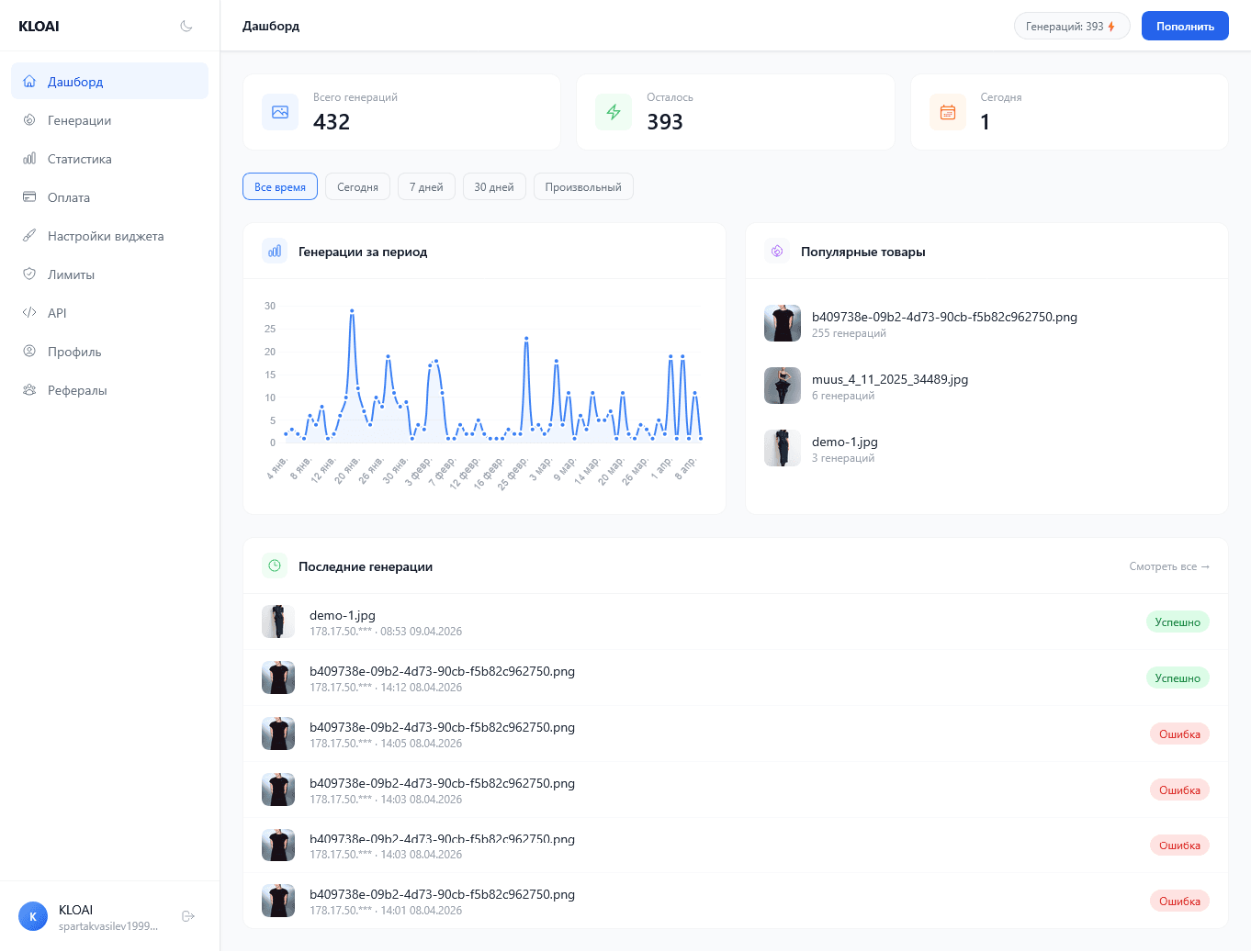Switch the period filter to Сегодня

(357, 186)
